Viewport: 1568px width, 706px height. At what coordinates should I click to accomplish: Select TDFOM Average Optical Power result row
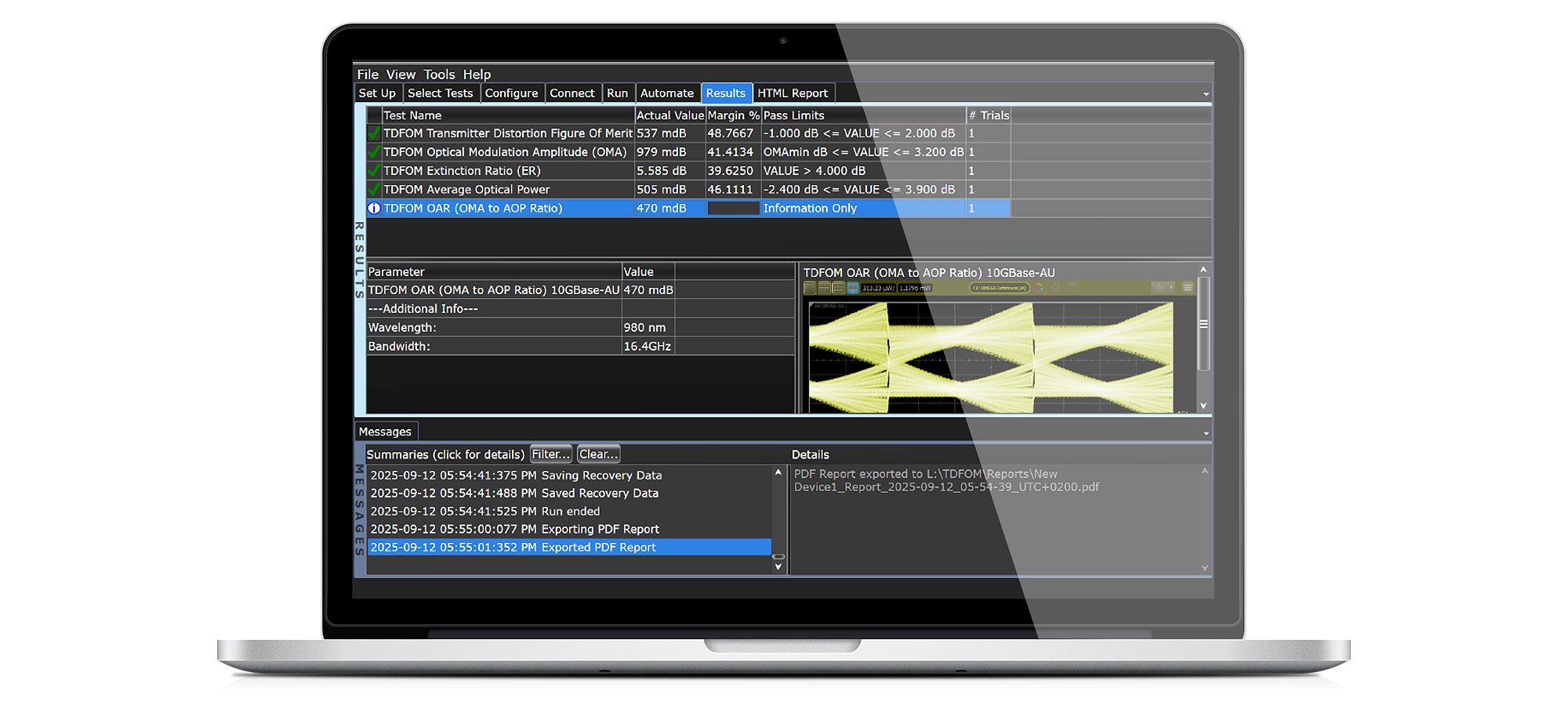[502, 190]
